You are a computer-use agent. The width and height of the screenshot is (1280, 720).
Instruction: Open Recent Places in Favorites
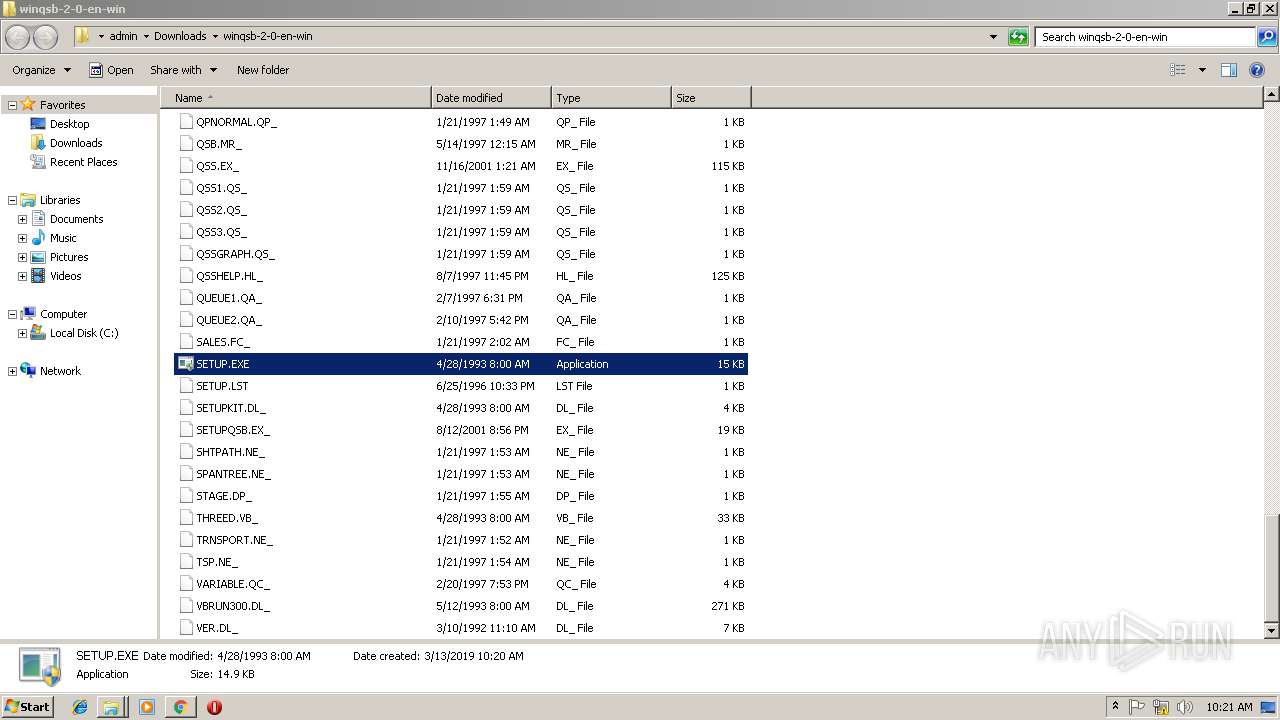pos(84,162)
